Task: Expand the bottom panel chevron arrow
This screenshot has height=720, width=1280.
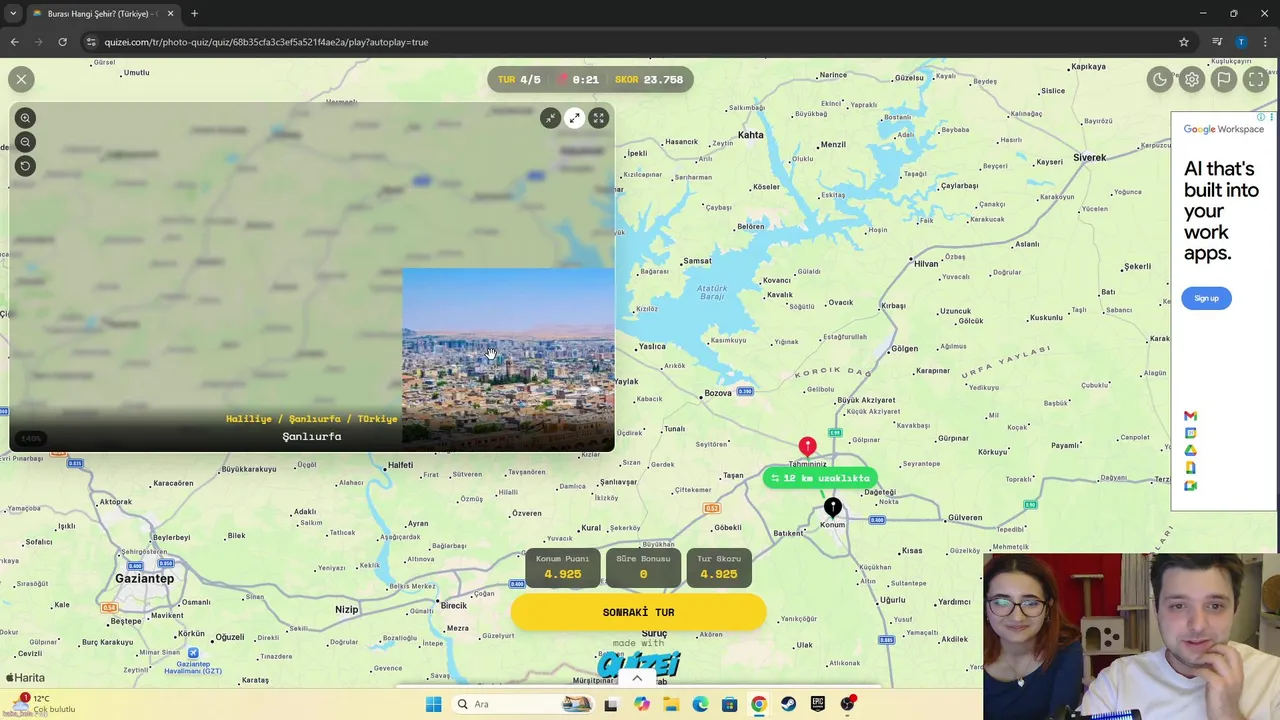Action: [637, 678]
